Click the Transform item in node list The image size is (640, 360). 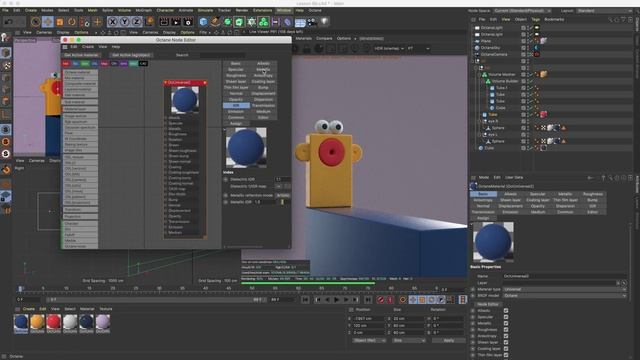coord(80,210)
